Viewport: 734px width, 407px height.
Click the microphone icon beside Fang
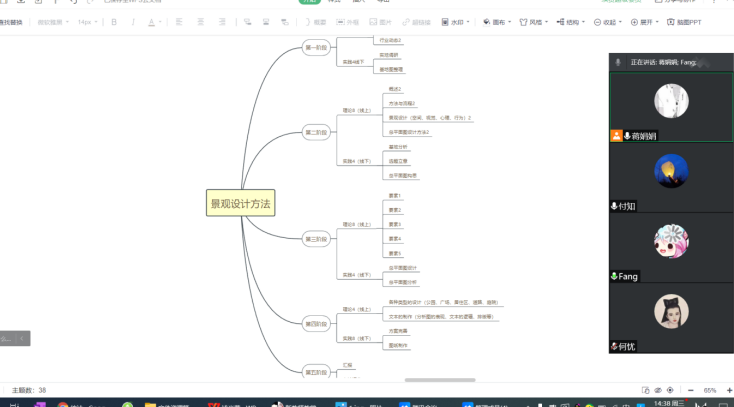tap(614, 276)
